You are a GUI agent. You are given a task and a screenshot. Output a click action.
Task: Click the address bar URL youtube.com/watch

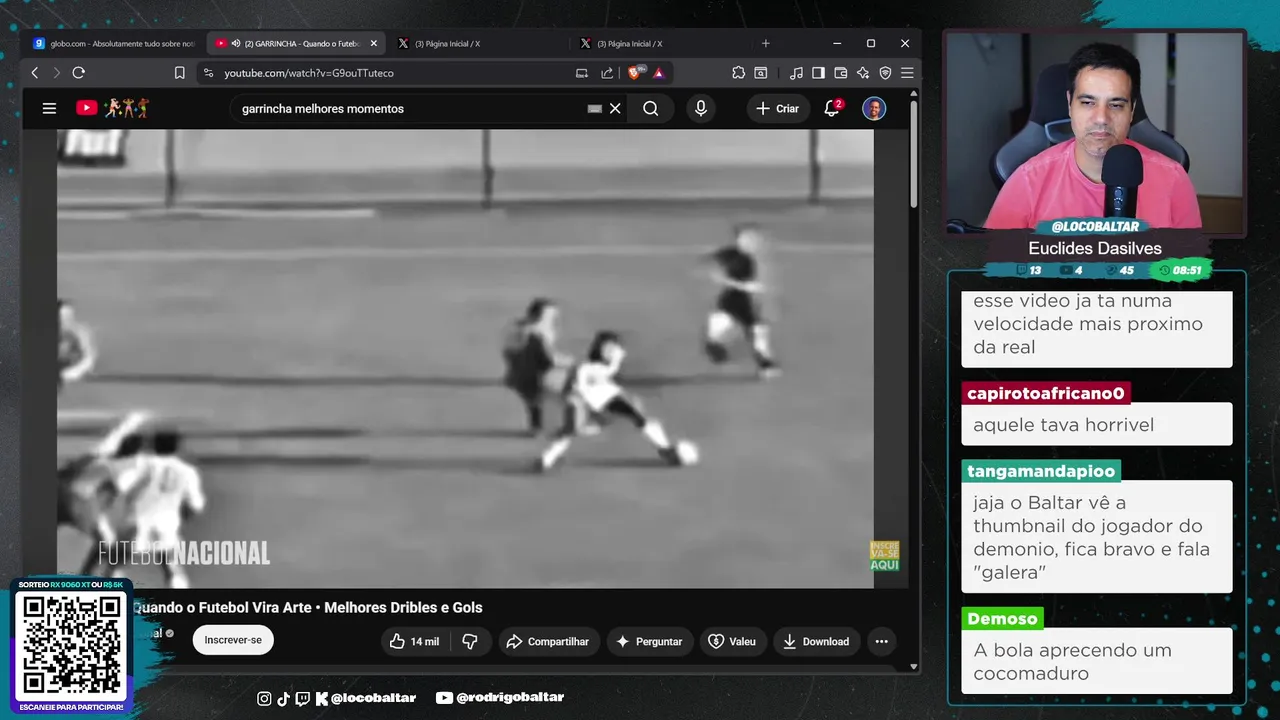309,73
